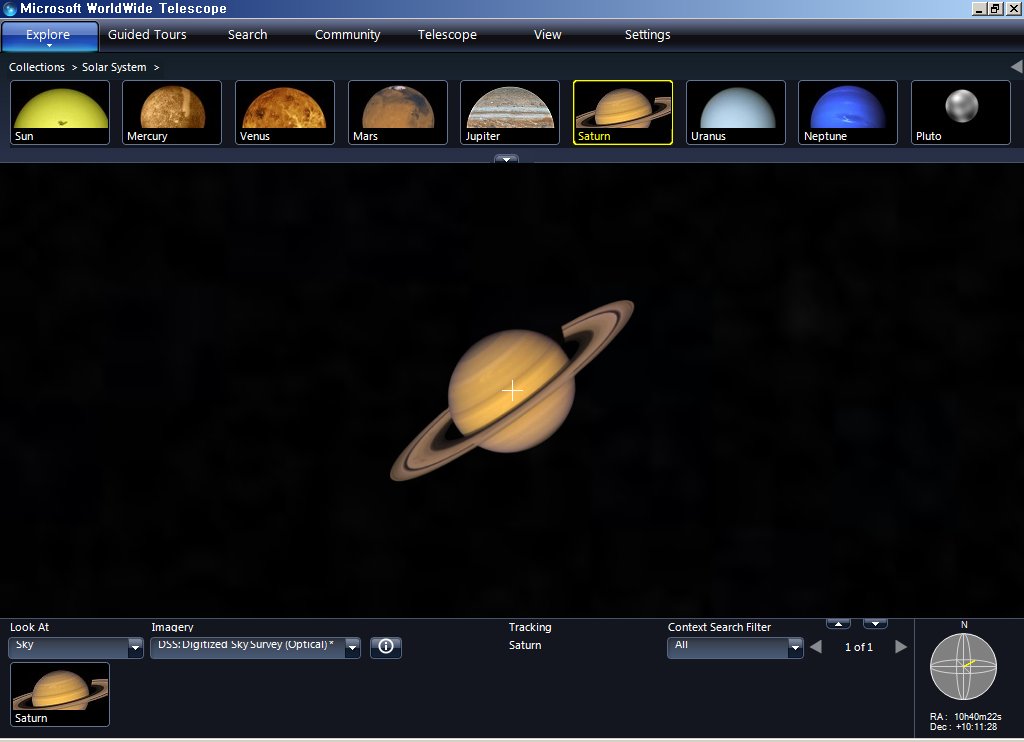The image size is (1024, 742).
Task: Open the Community tab
Action: [347, 35]
